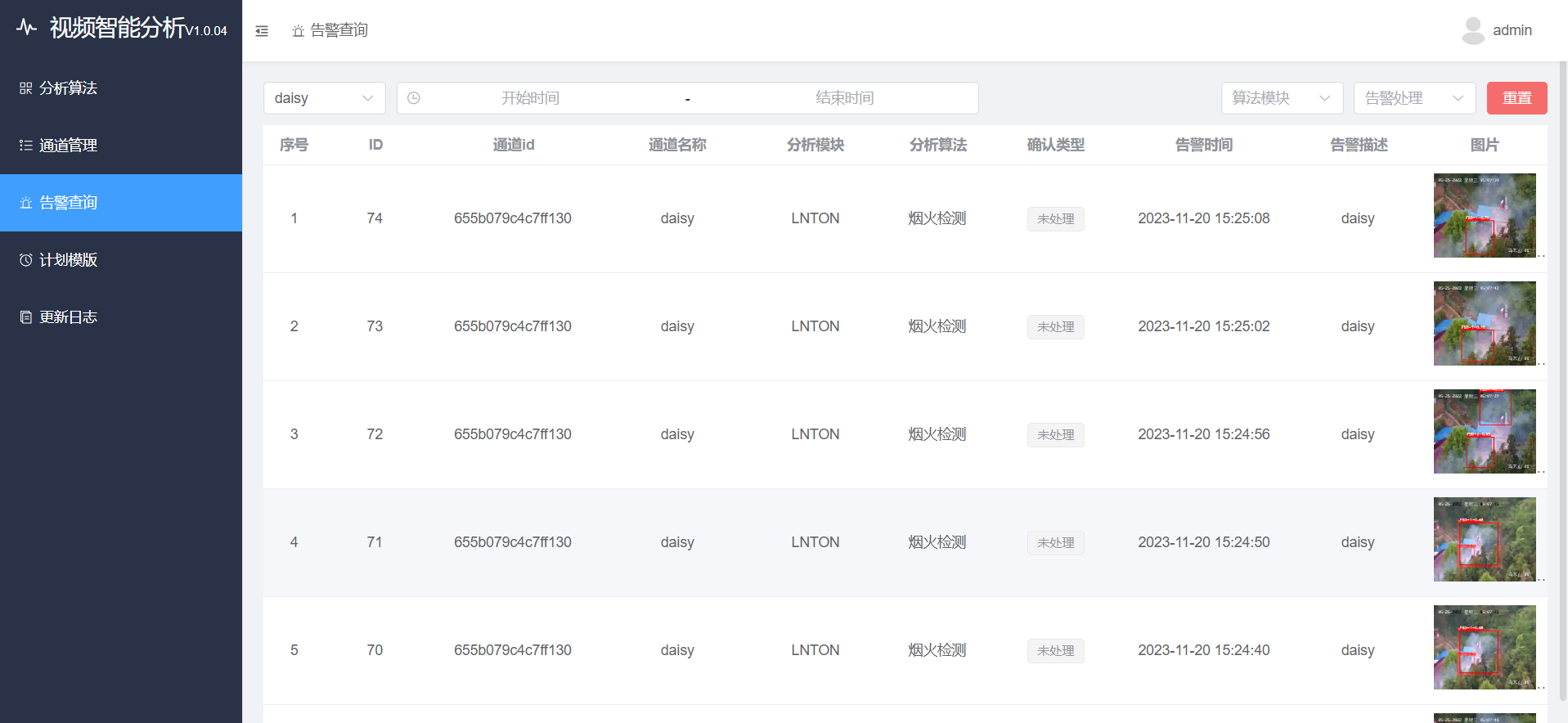The width and height of the screenshot is (1568, 723).
Task: Click LNTON in row ID 72
Action: click(x=815, y=434)
